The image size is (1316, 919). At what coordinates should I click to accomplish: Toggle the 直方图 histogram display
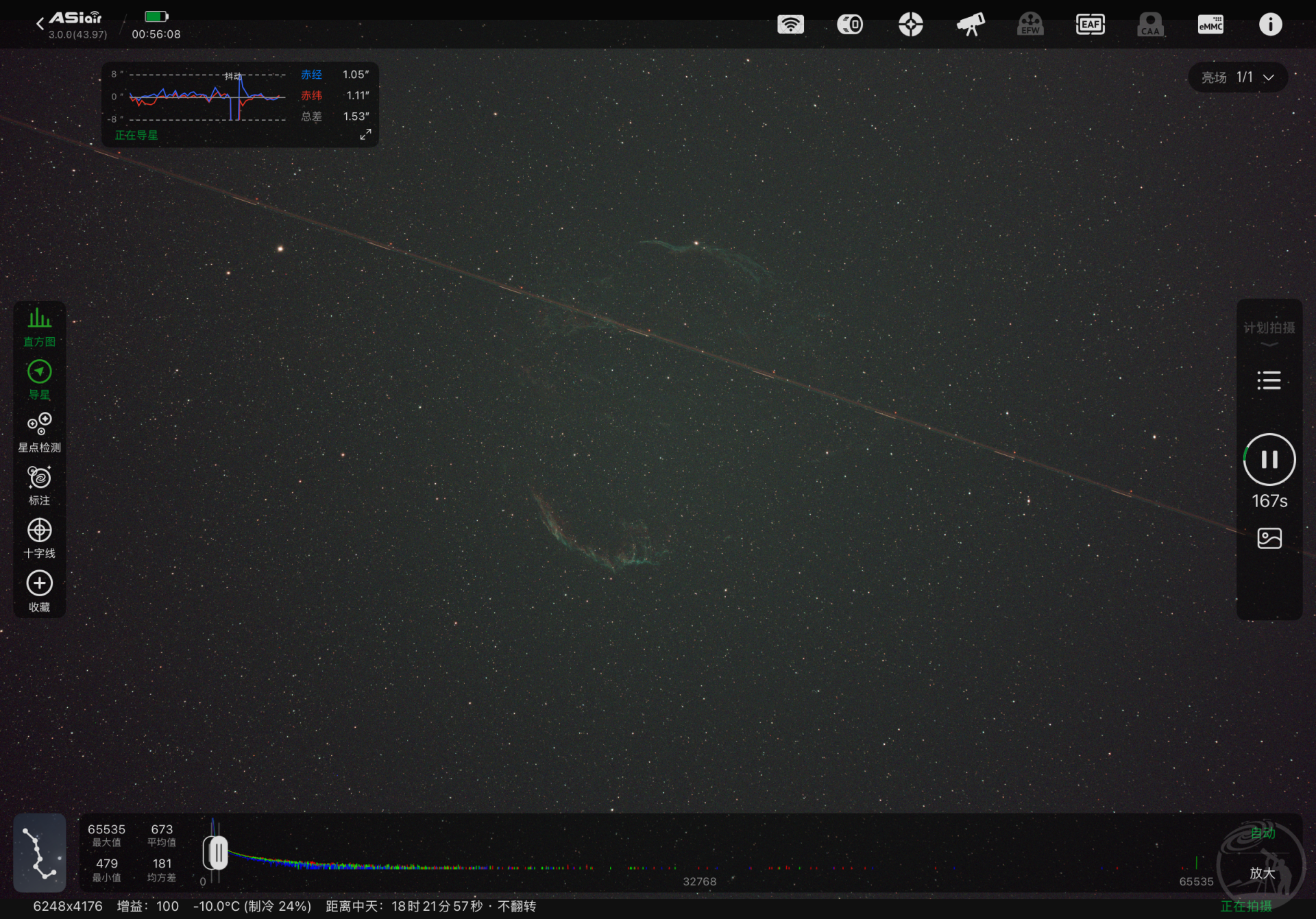point(39,327)
